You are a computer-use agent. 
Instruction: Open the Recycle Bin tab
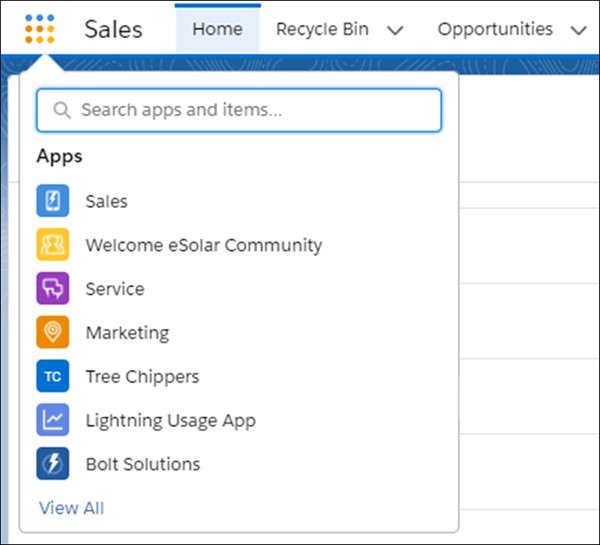(x=323, y=29)
